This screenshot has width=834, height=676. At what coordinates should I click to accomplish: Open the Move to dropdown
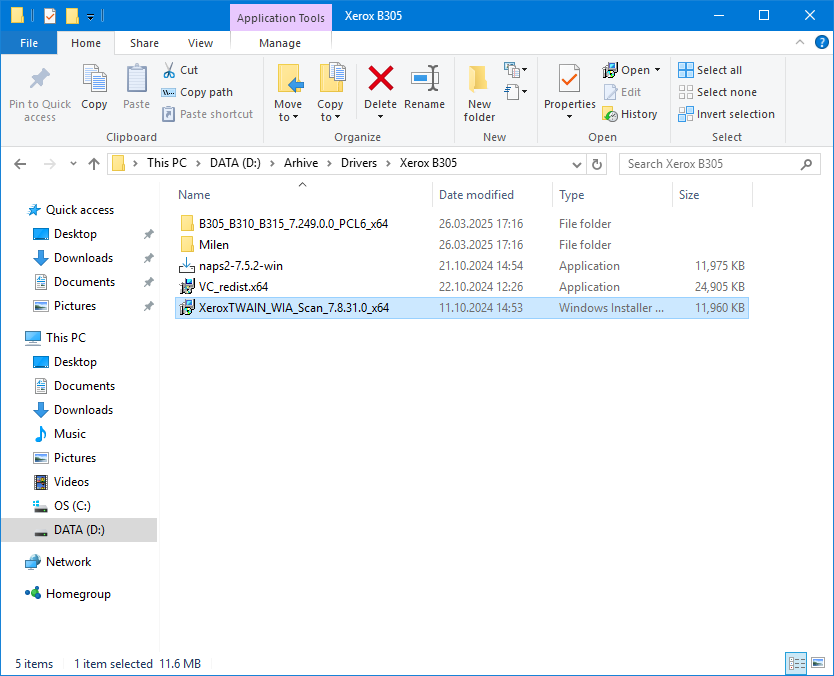(288, 94)
